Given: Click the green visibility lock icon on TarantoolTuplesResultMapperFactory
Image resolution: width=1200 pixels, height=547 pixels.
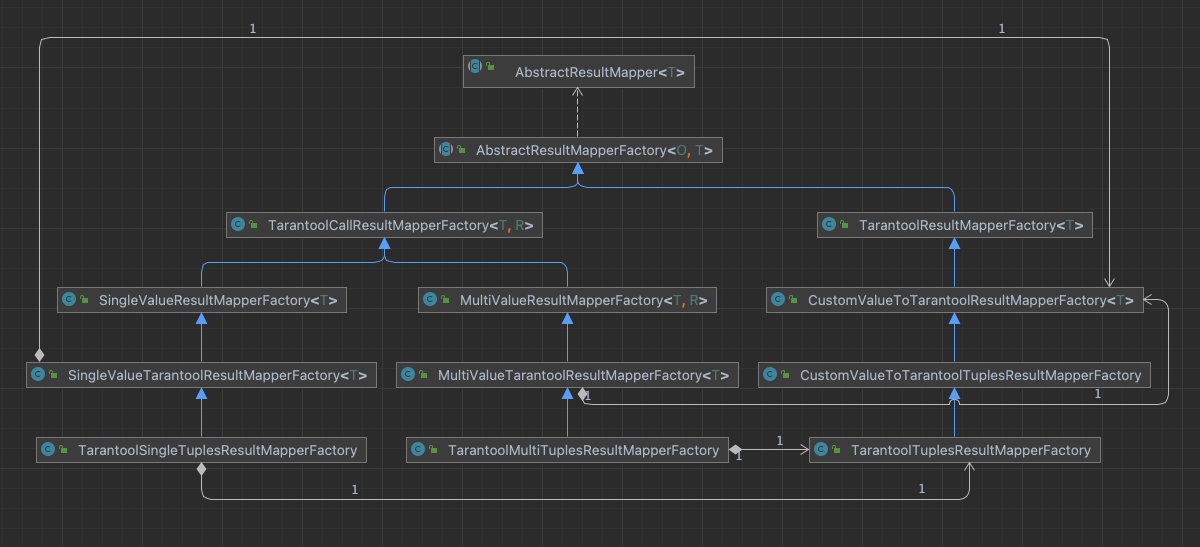Looking at the screenshot, I should 837,451.
